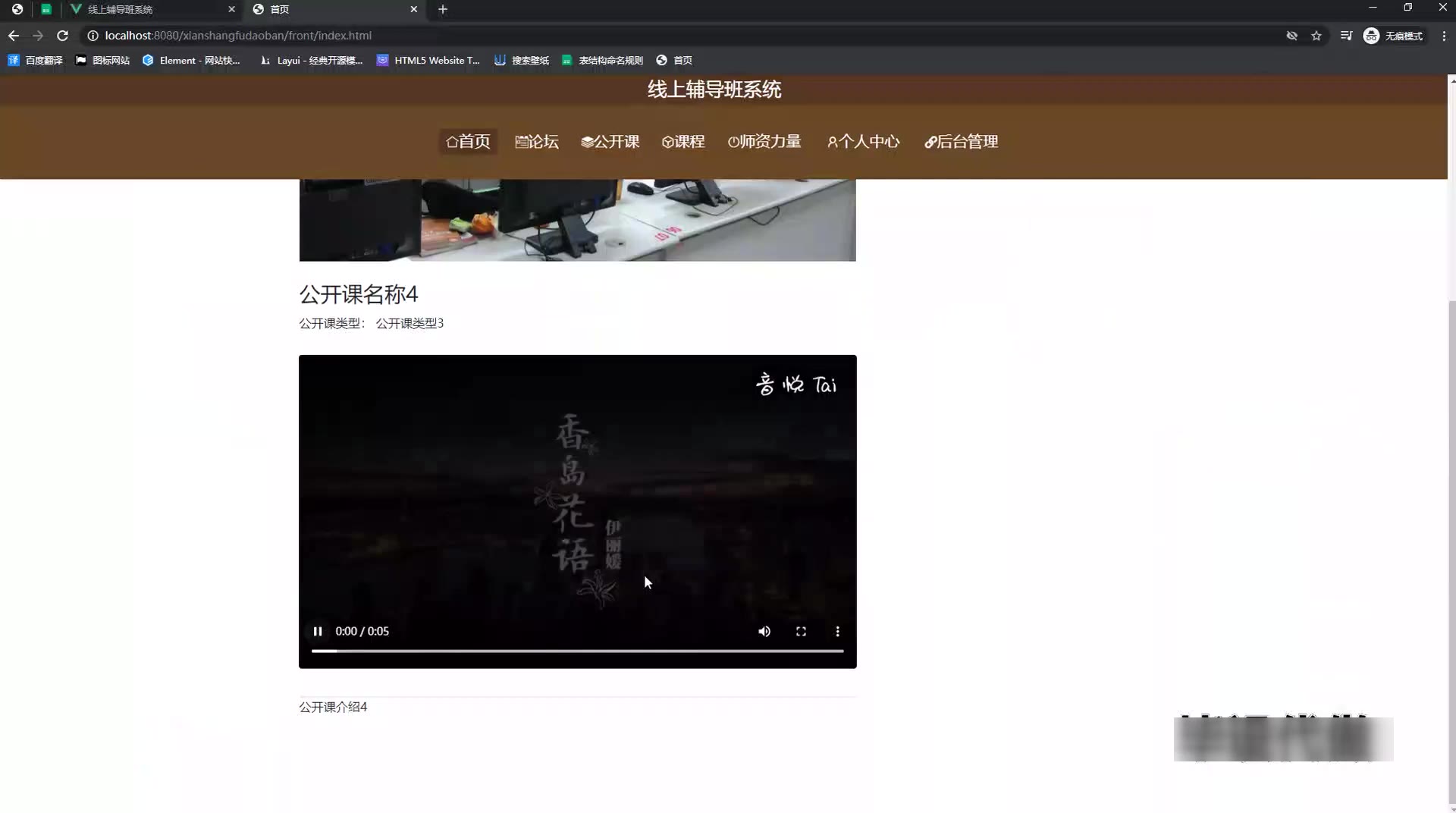Mute the video volume

(764, 631)
